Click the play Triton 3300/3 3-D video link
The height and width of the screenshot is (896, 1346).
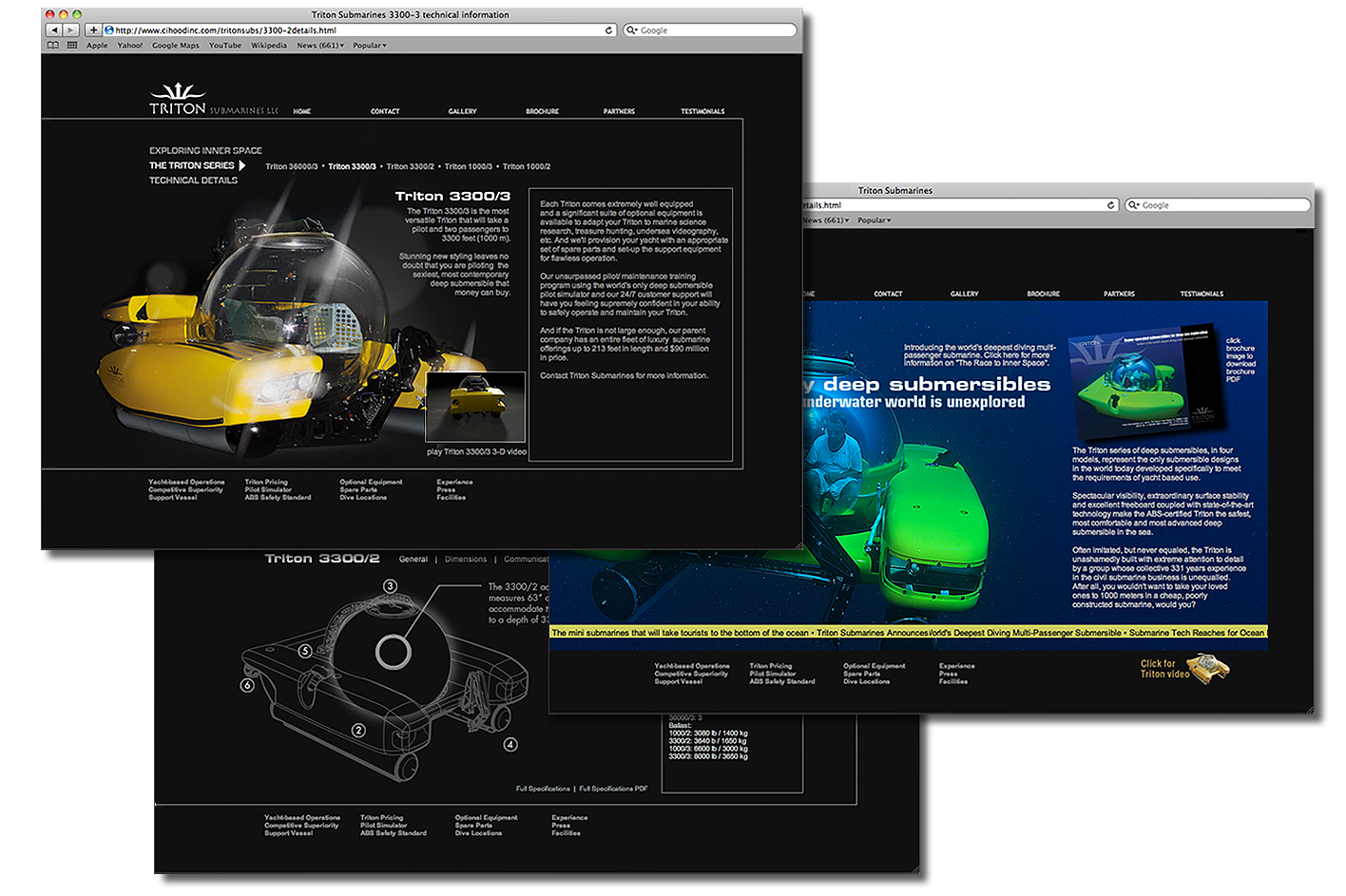point(476,451)
